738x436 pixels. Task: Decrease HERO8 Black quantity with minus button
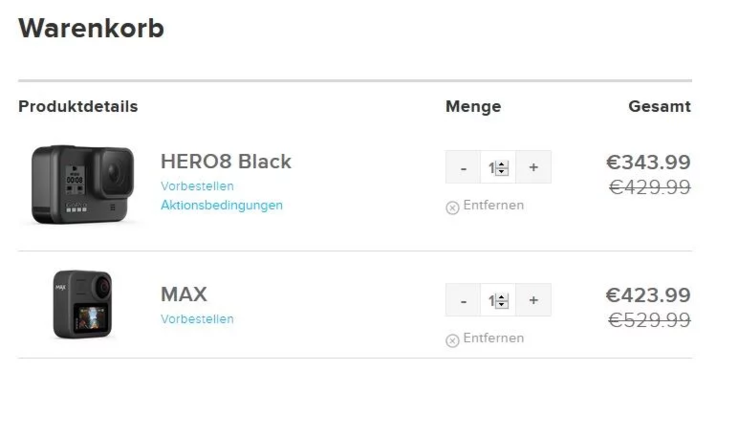pos(463,168)
